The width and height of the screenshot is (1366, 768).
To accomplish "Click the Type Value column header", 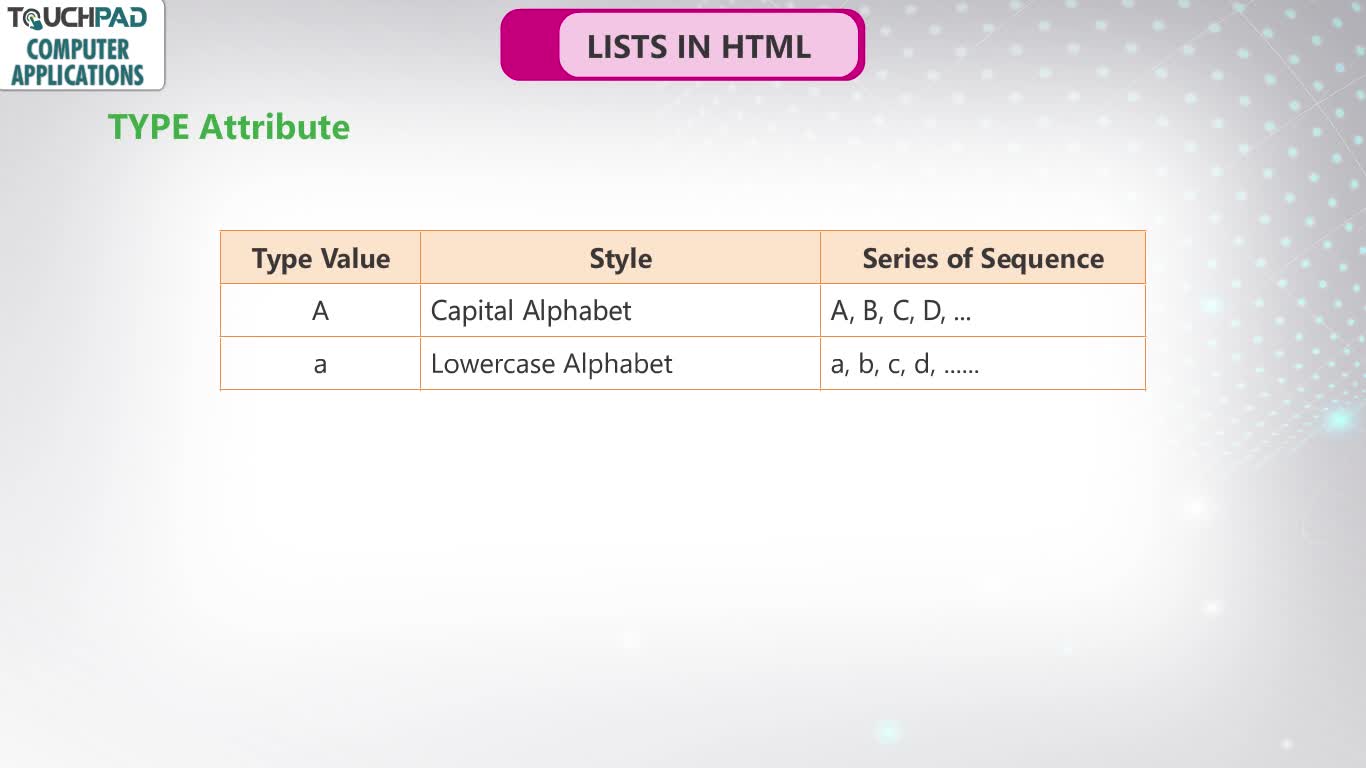I will pyautogui.click(x=320, y=258).
